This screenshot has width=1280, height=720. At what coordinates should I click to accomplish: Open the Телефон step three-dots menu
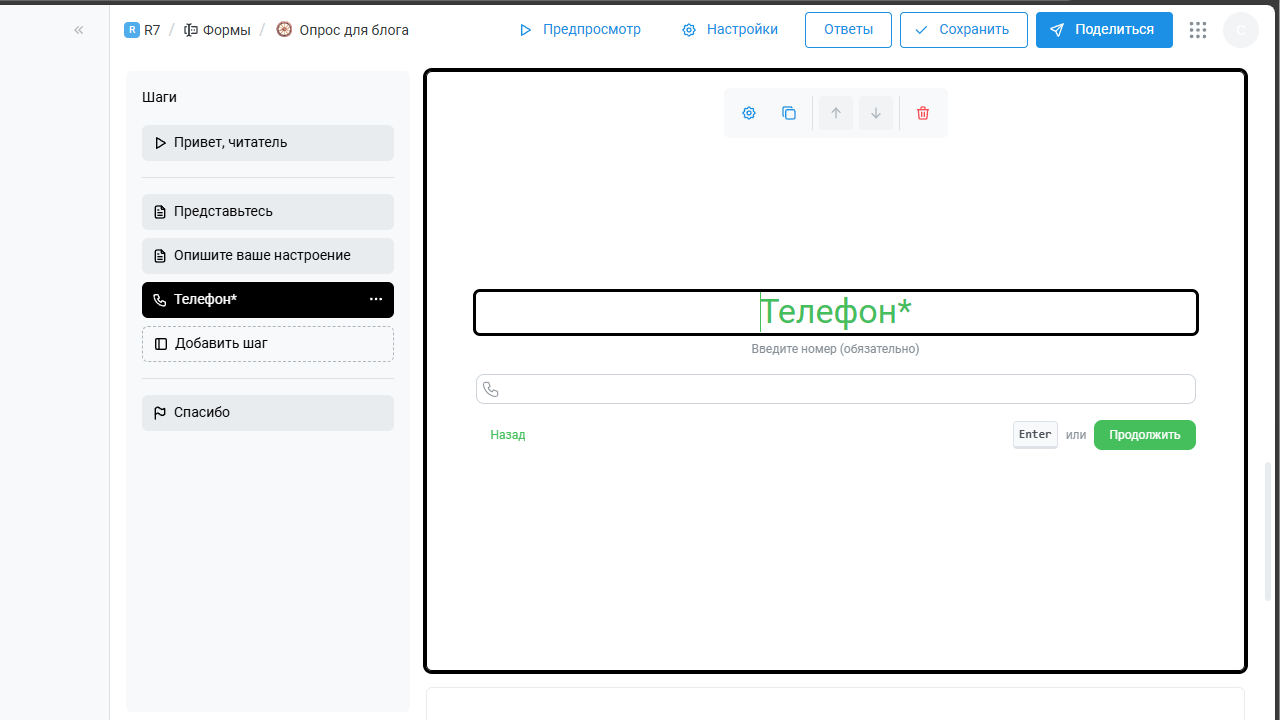tap(376, 300)
